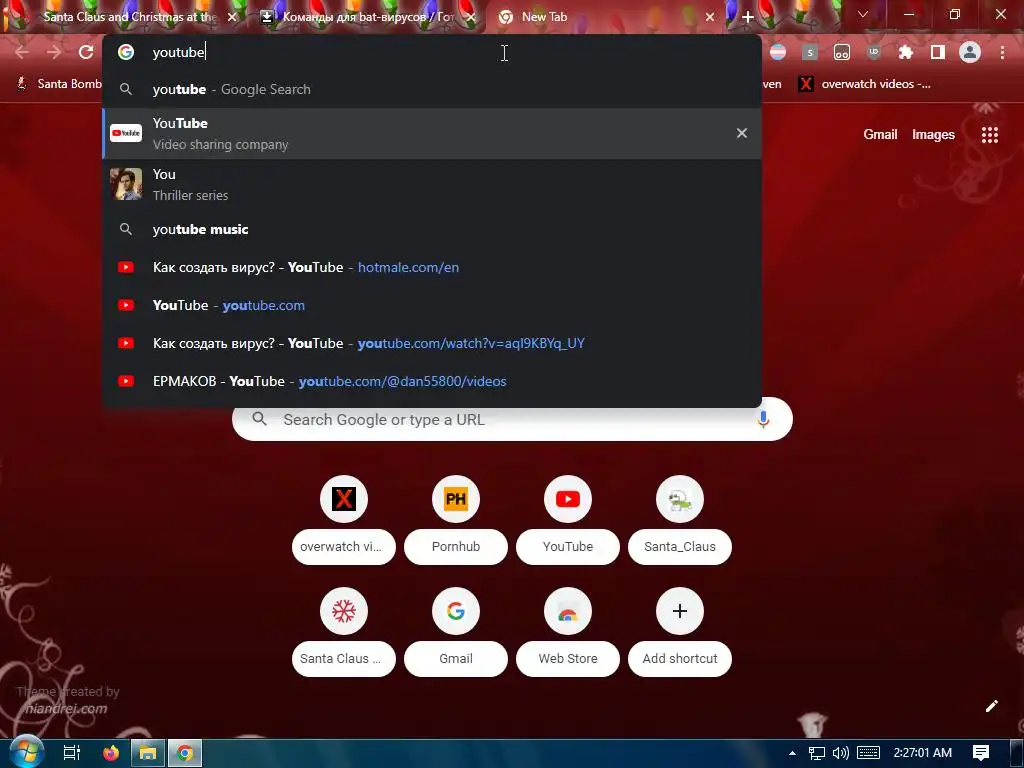Launch Firefox from the taskbar
The width and height of the screenshot is (1024, 768).
click(111, 753)
